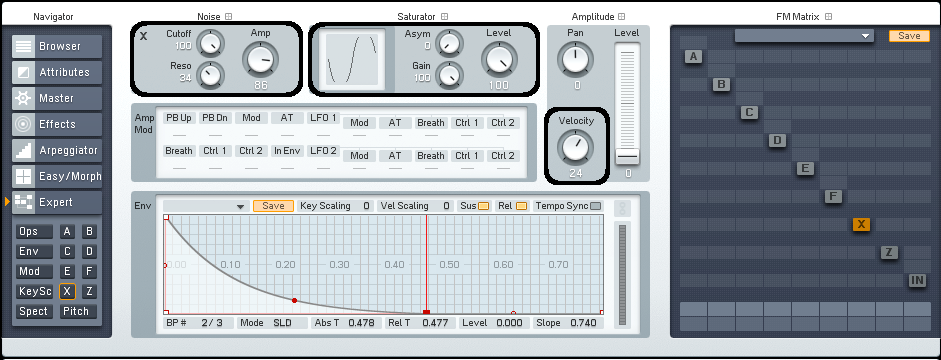Select operator Z in the FM Matrix
This screenshot has width=941, height=360.
tap(889, 253)
